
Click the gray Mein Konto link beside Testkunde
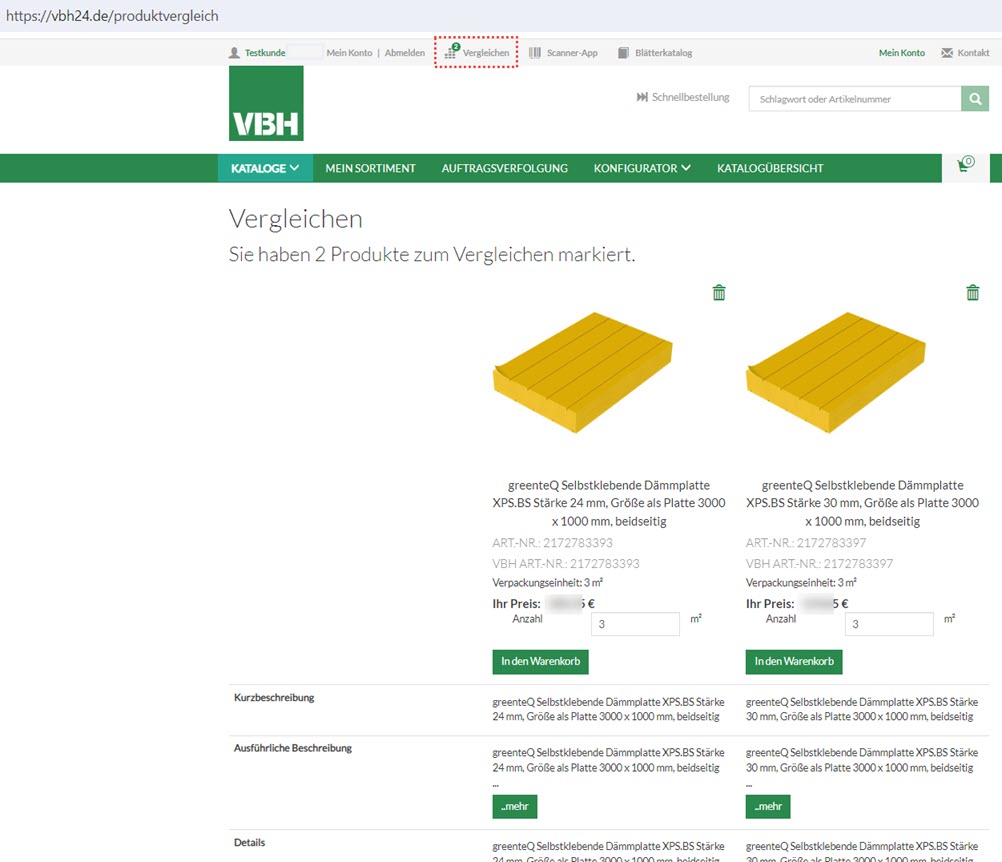(x=350, y=53)
